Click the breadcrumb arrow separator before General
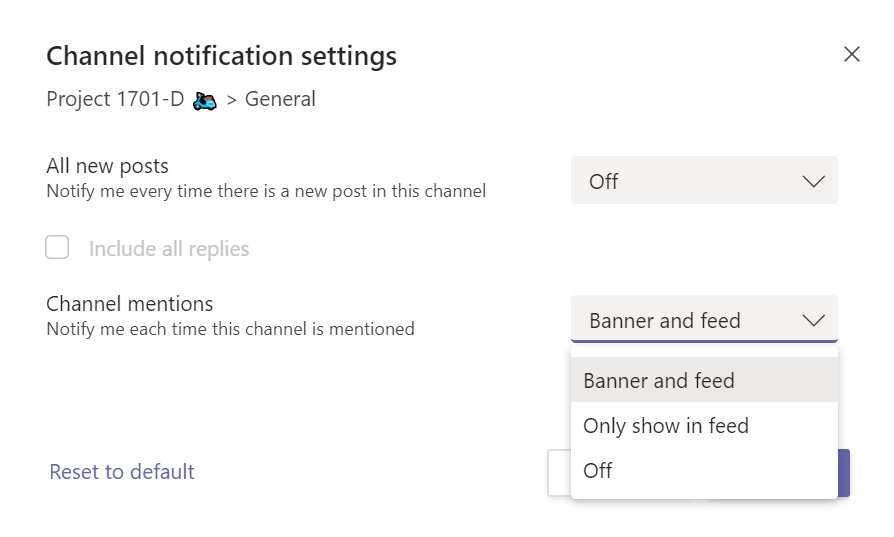This screenshot has width=894, height=537. click(231, 100)
